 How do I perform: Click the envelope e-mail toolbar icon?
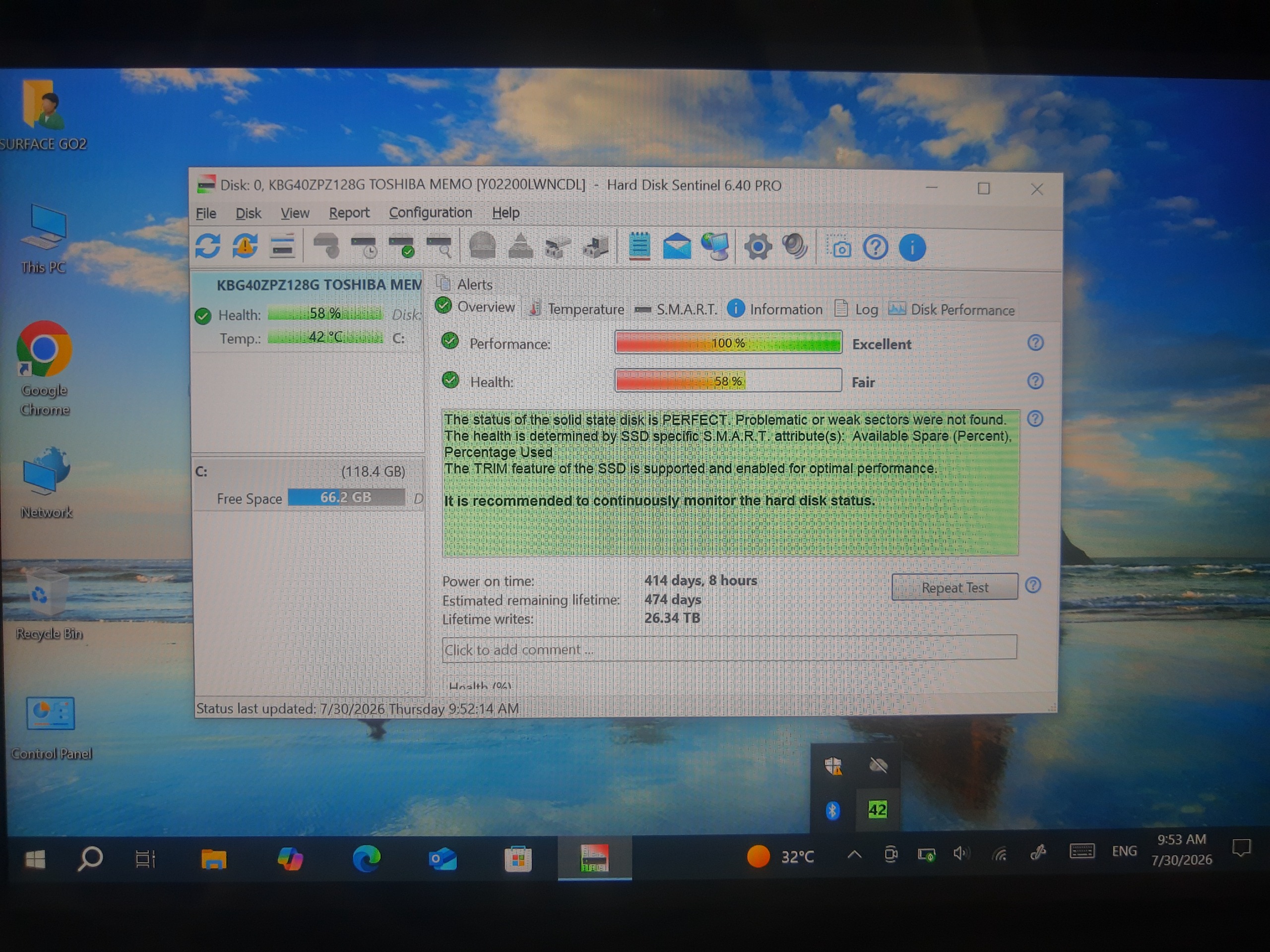[677, 247]
